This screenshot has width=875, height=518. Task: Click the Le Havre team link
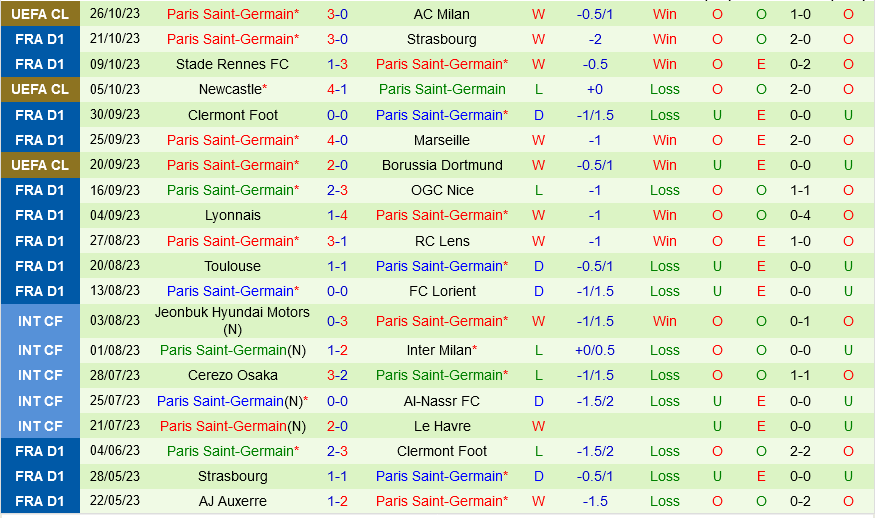441,426
